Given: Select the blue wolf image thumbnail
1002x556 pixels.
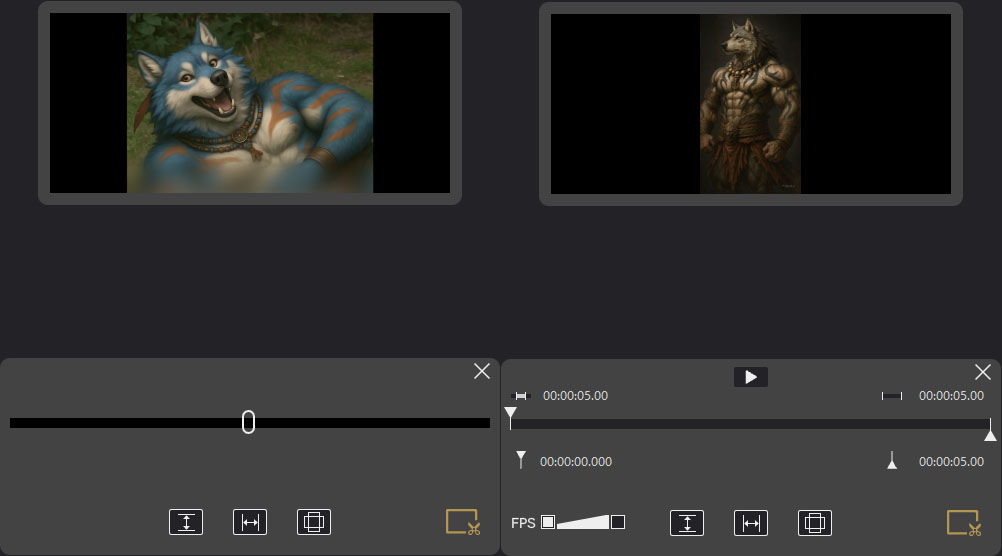Looking at the screenshot, I should (250, 103).
